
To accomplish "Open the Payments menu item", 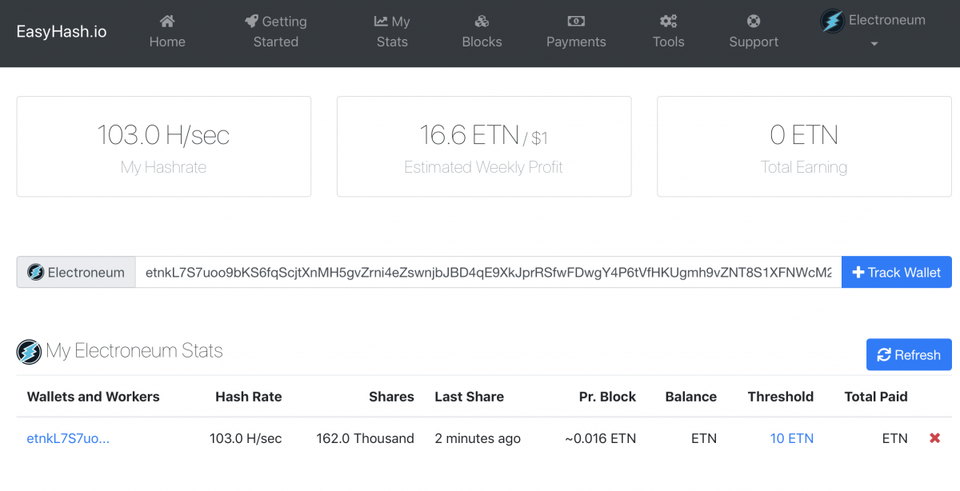I will click(x=576, y=32).
